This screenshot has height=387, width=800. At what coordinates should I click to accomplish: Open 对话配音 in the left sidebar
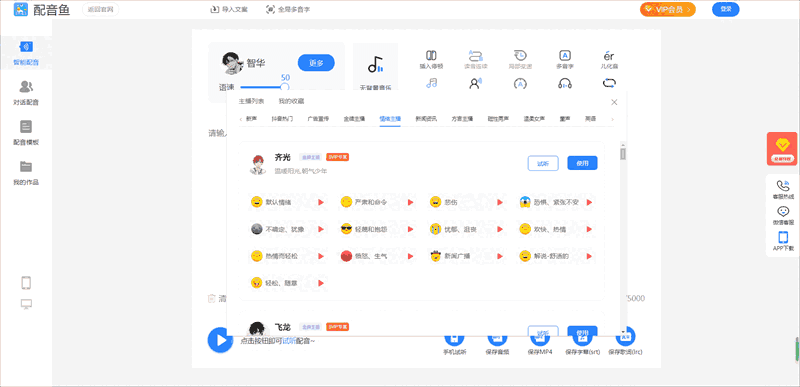pos(26,93)
